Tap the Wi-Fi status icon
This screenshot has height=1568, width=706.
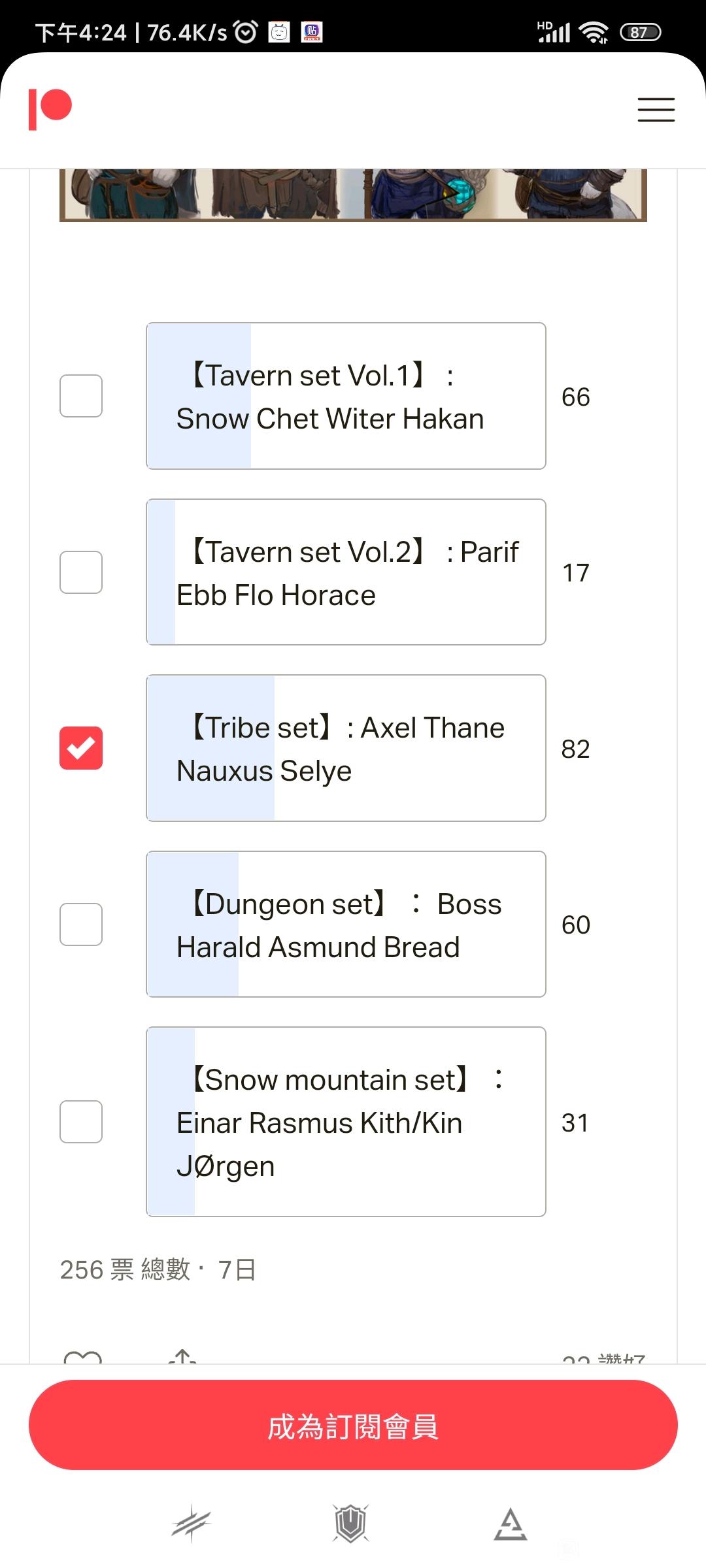[594, 32]
